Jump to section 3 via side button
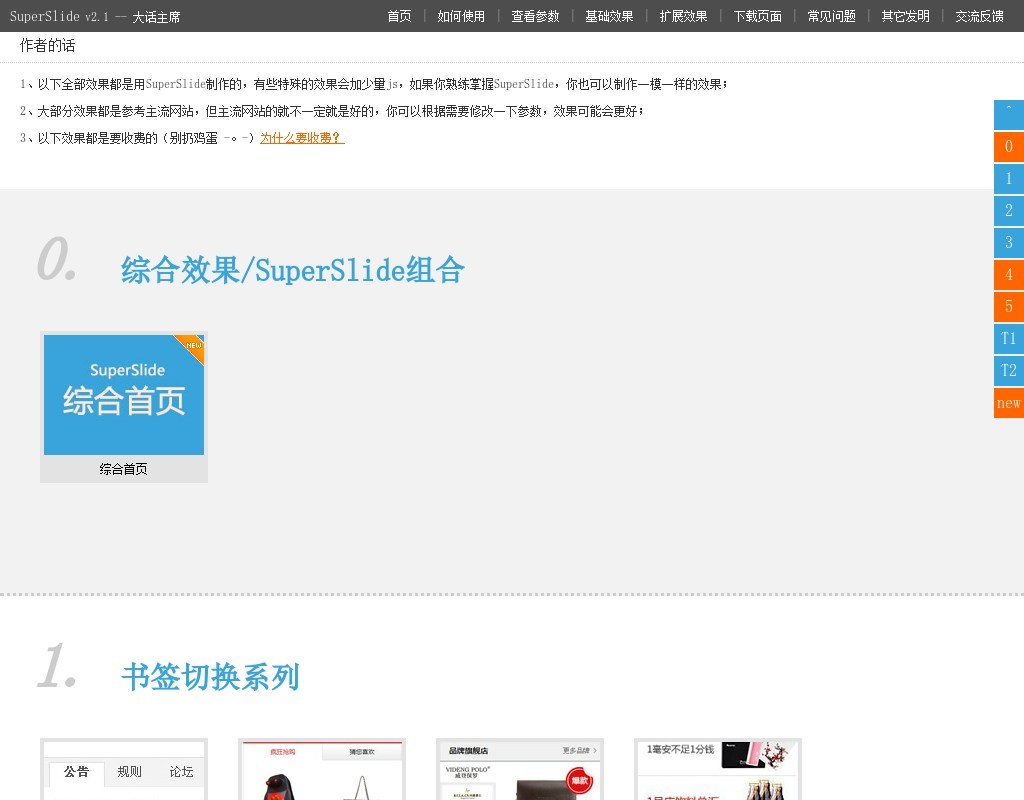 tap(1009, 243)
